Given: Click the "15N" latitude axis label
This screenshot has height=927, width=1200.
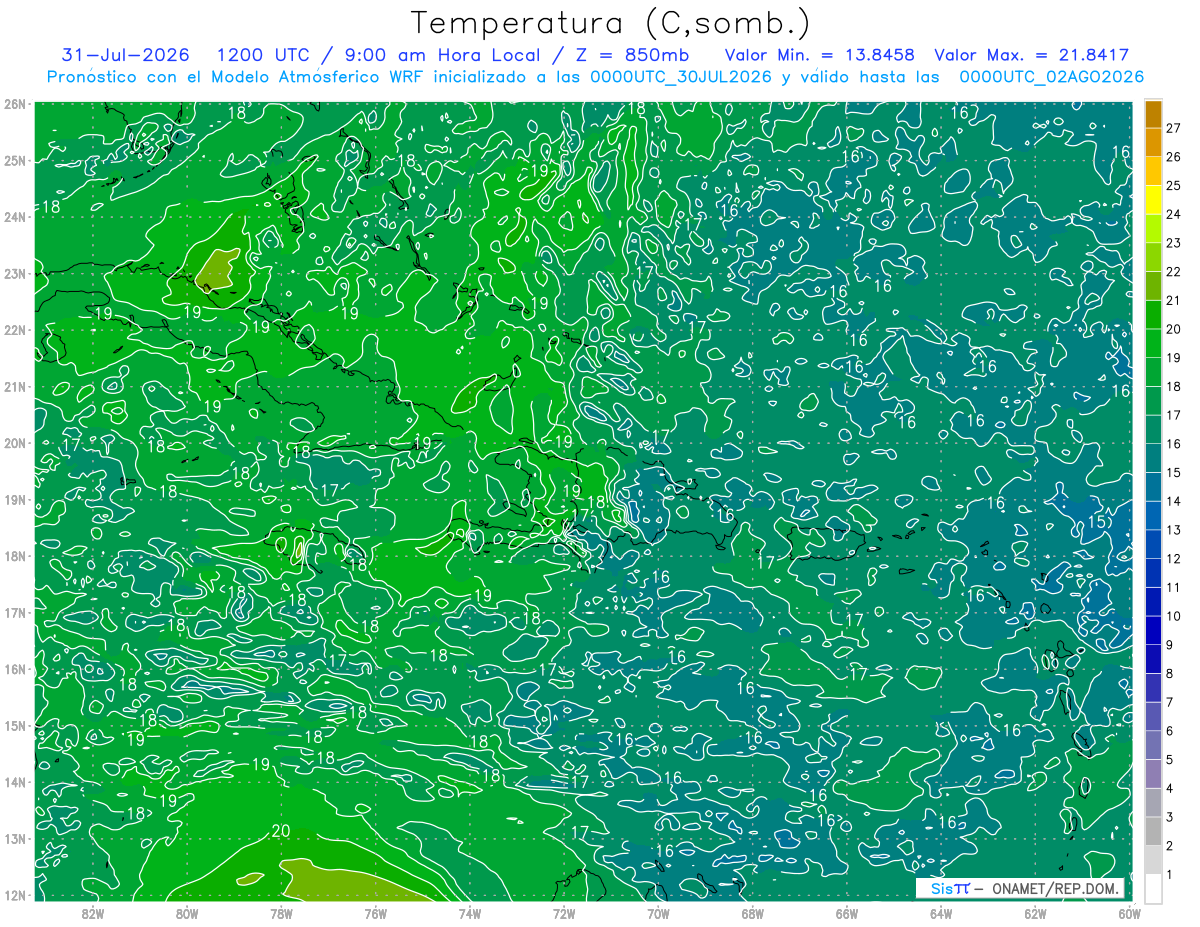Looking at the screenshot, I should [x=15, y=725].
